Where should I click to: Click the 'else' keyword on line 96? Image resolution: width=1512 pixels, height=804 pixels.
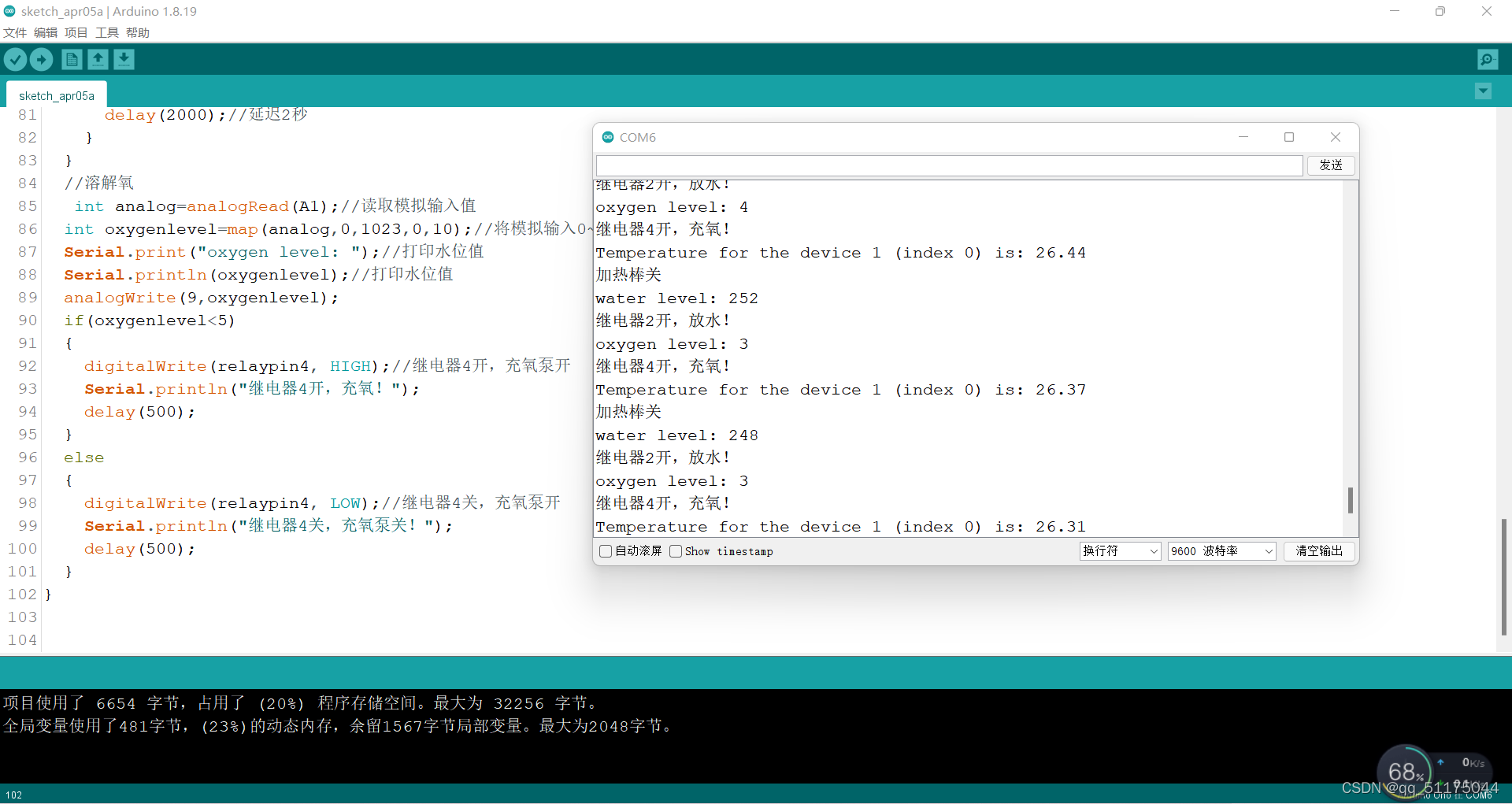tap(84, 458)
